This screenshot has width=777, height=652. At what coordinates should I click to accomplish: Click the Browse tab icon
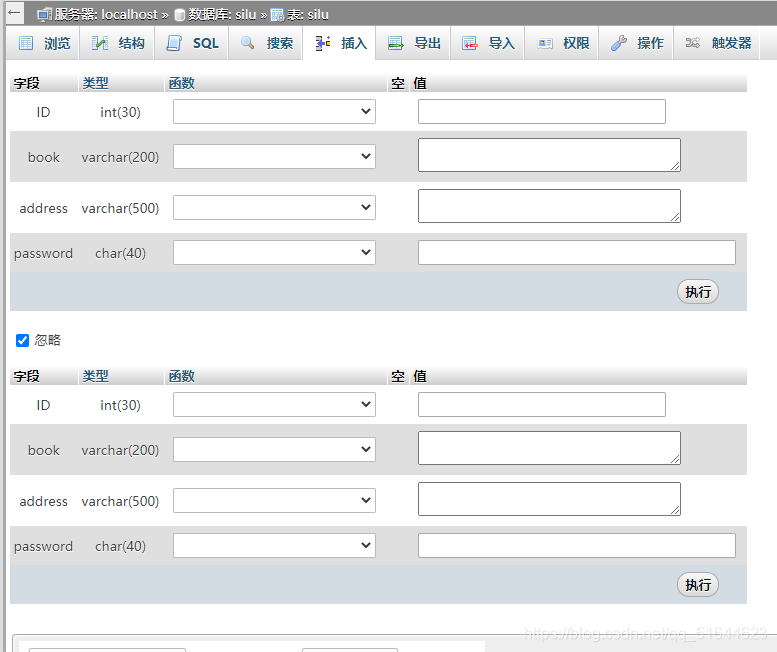click(x=26, y=43)
